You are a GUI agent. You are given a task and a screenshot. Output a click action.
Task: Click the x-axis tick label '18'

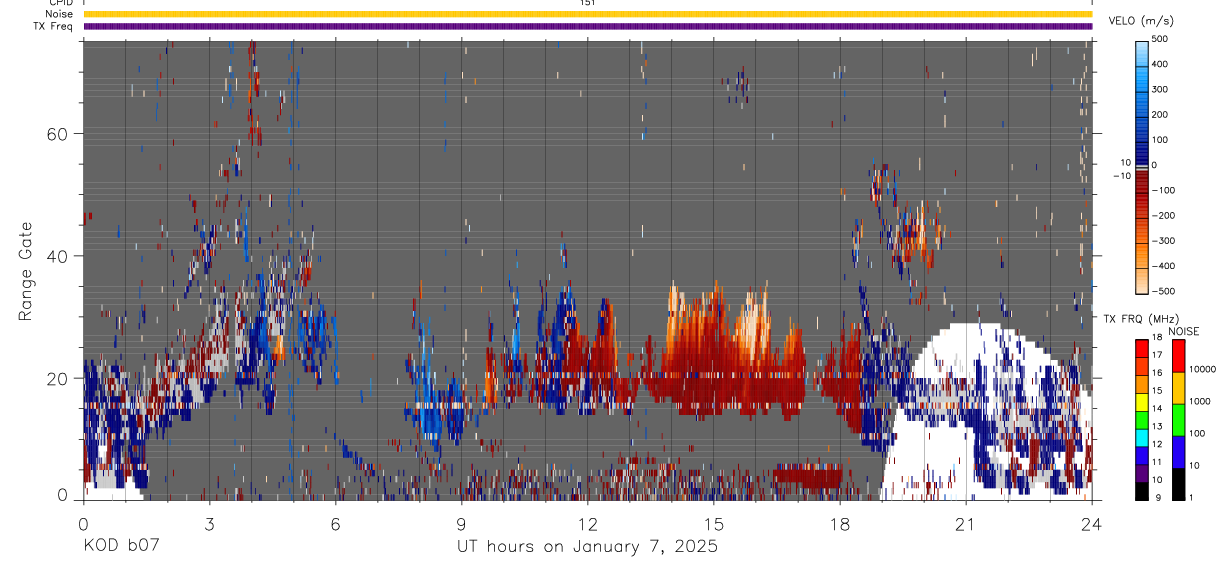(840, 524)
